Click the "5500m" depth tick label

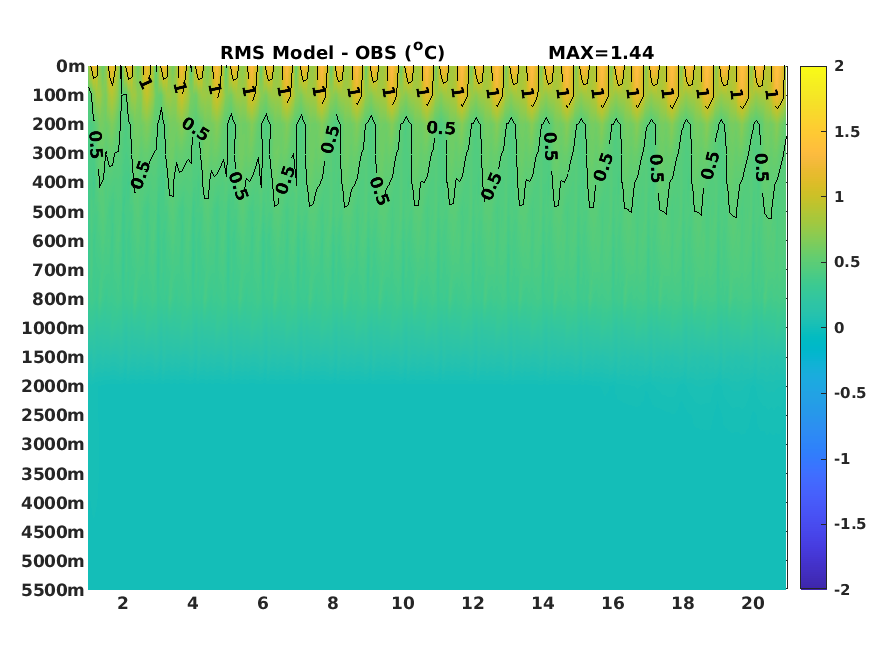coord(53,591)
